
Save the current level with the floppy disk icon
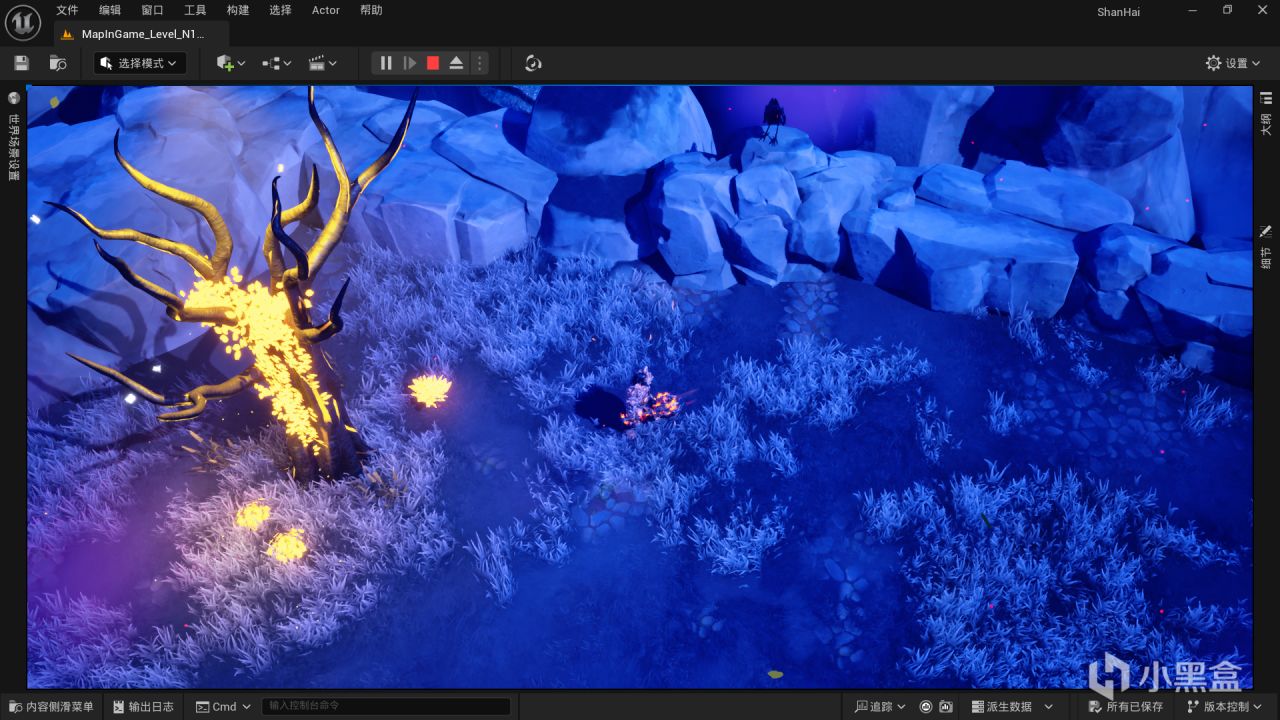tap(21, 63)
